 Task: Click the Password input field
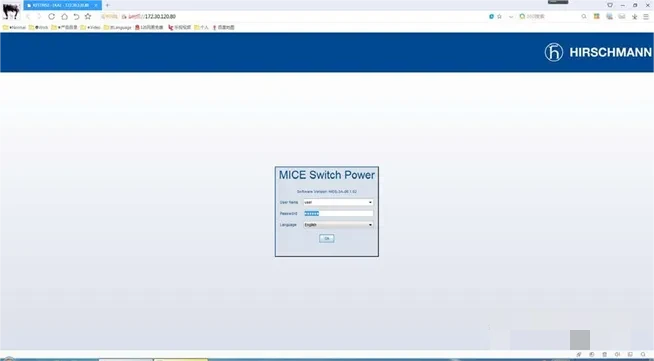point(338,213)
